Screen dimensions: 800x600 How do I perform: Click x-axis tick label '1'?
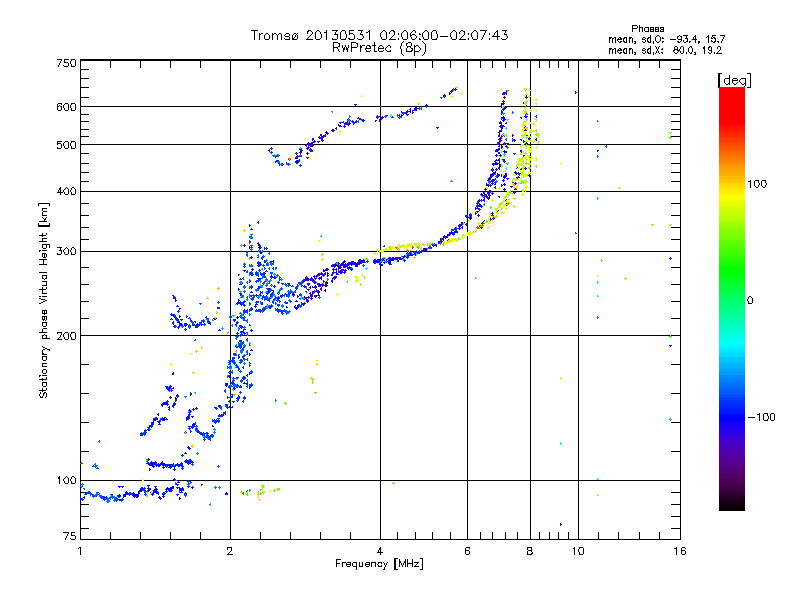coord(80,551)
